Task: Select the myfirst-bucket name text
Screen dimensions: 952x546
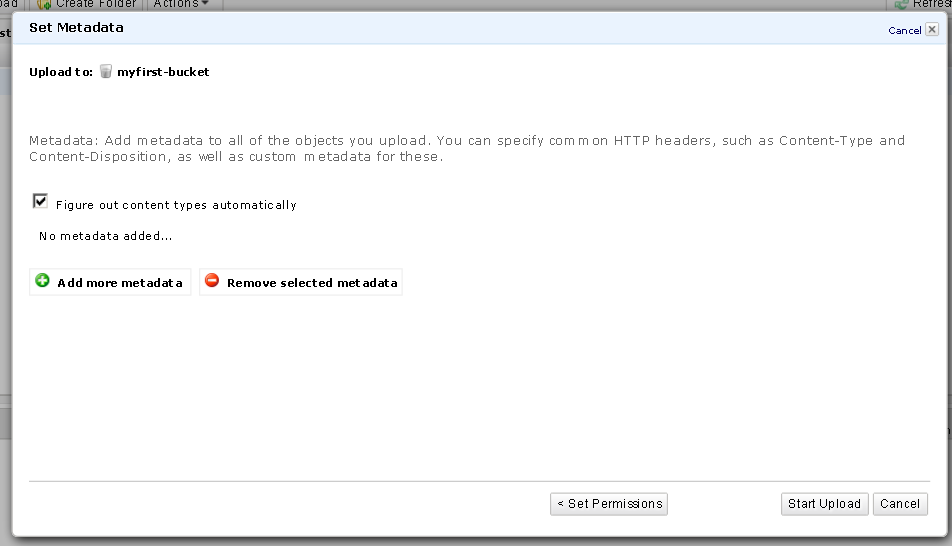Action: (x=163, y=72)
